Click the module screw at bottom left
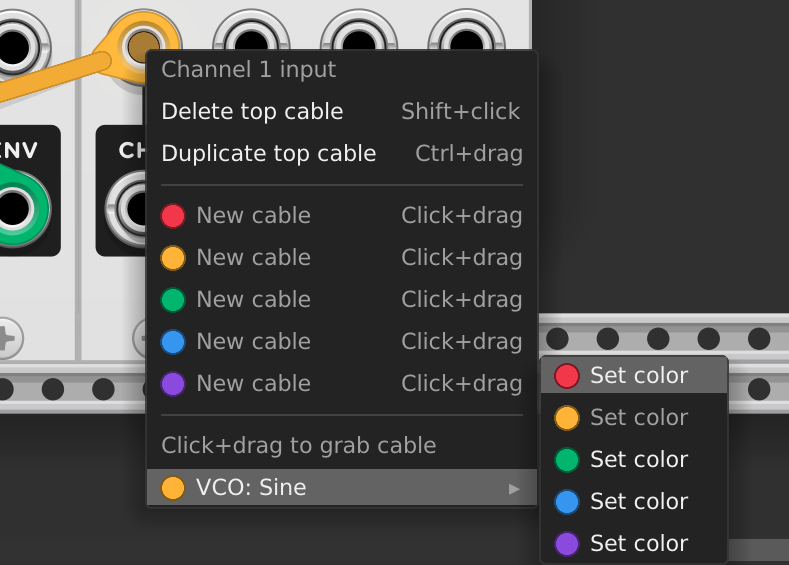The width and height of the screenshot is (789, 565). click(x=6, y=339)
